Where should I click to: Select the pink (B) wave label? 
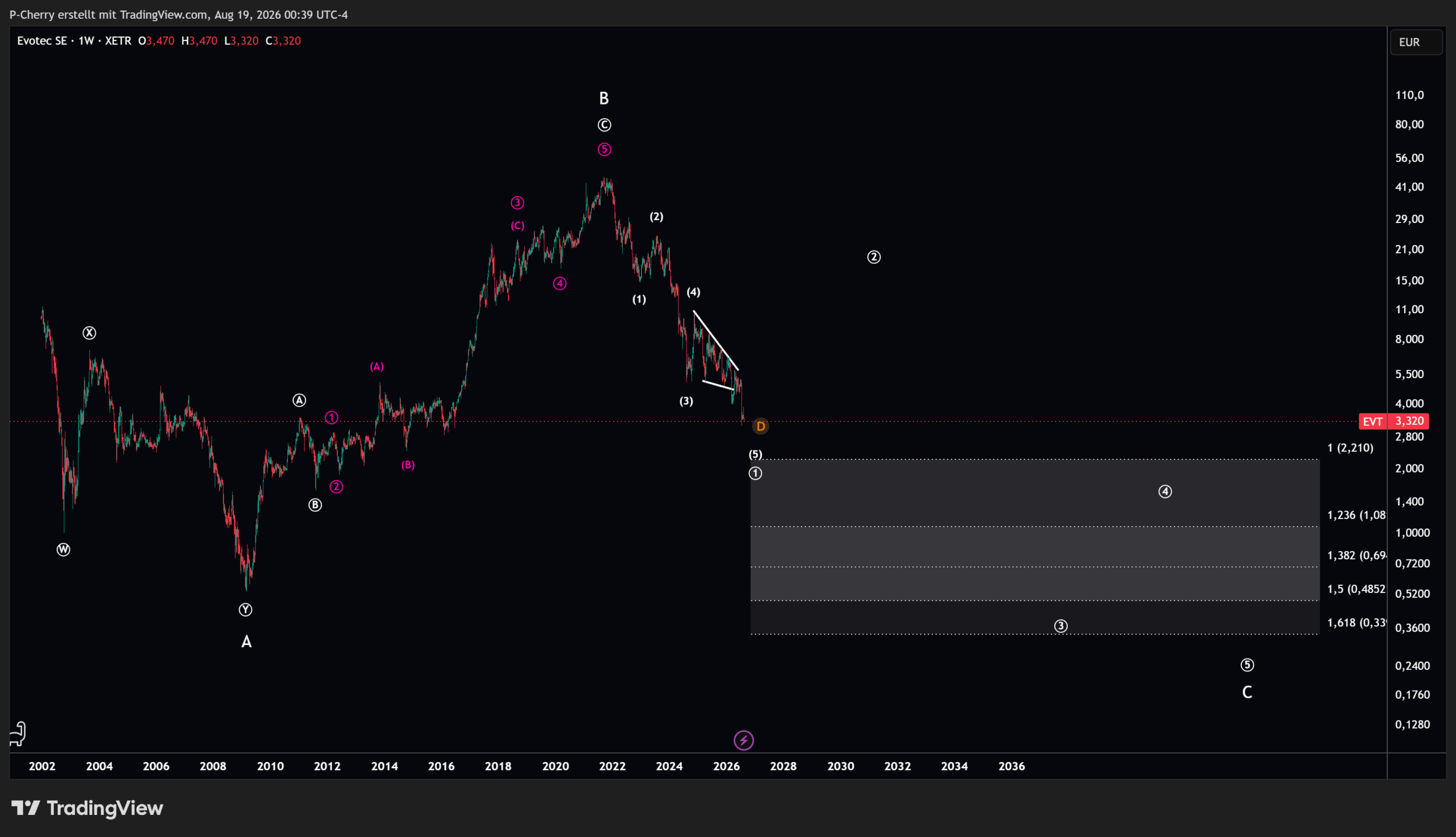tap(408, 465)
